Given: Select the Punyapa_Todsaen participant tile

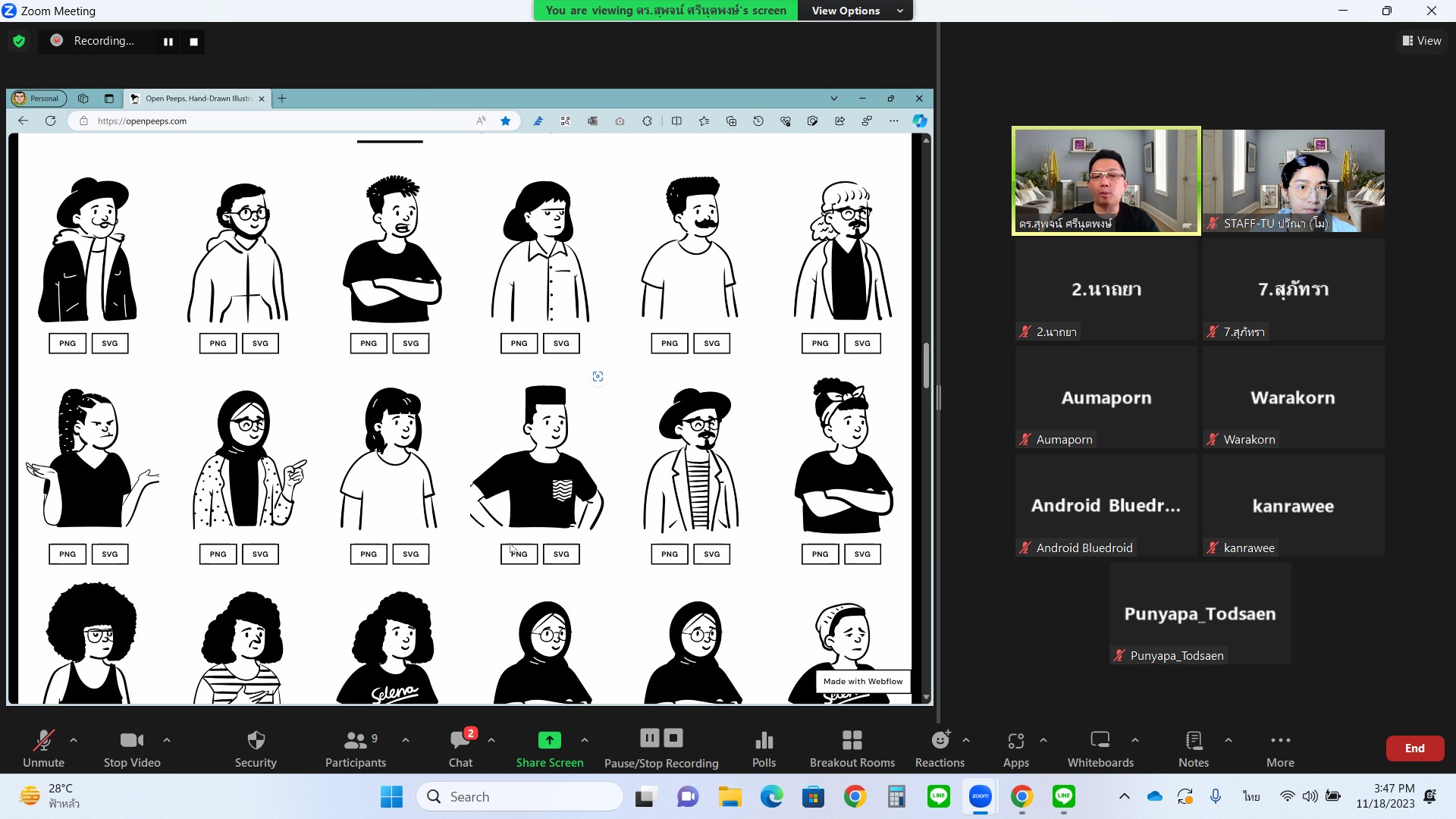Looking at the screenshot, I should (1200, 613).
